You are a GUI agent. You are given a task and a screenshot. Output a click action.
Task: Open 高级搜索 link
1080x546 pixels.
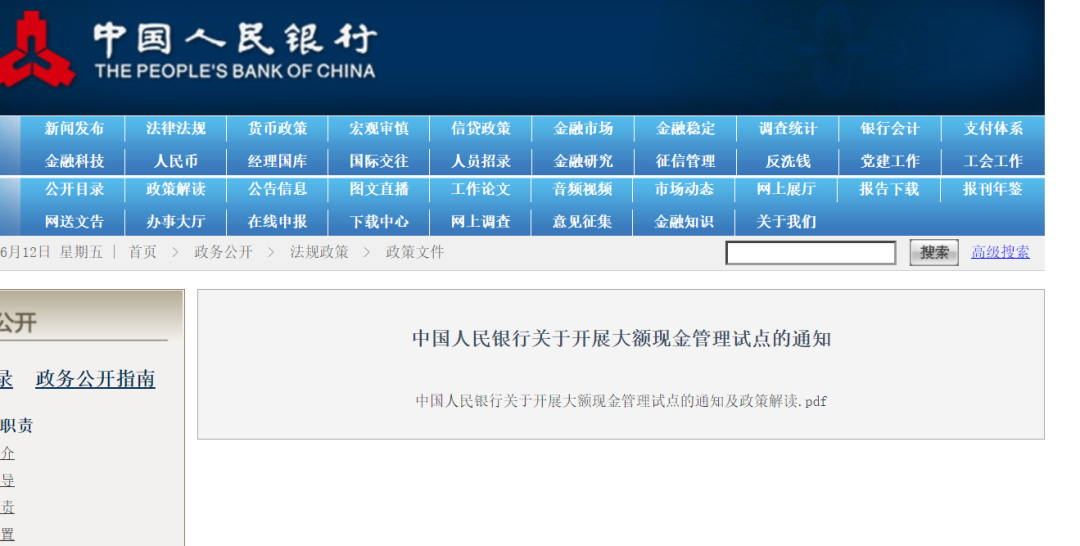(1000, 253)
